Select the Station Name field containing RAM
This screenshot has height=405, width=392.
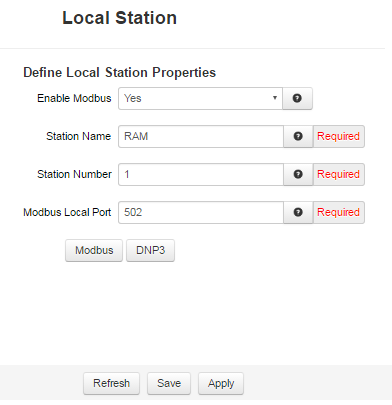(x=201, y=136)
